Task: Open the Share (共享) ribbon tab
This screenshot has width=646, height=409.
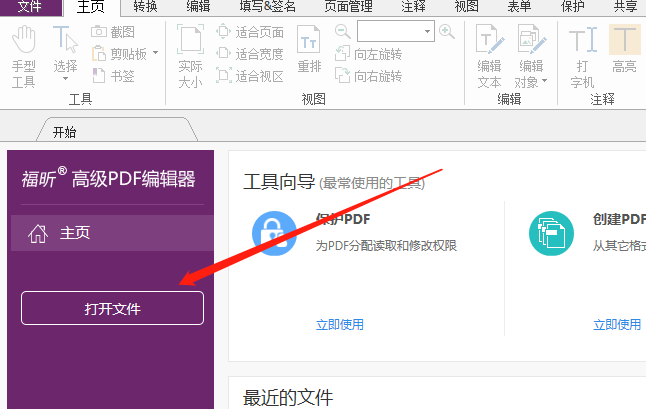Action: pos(625,7)
